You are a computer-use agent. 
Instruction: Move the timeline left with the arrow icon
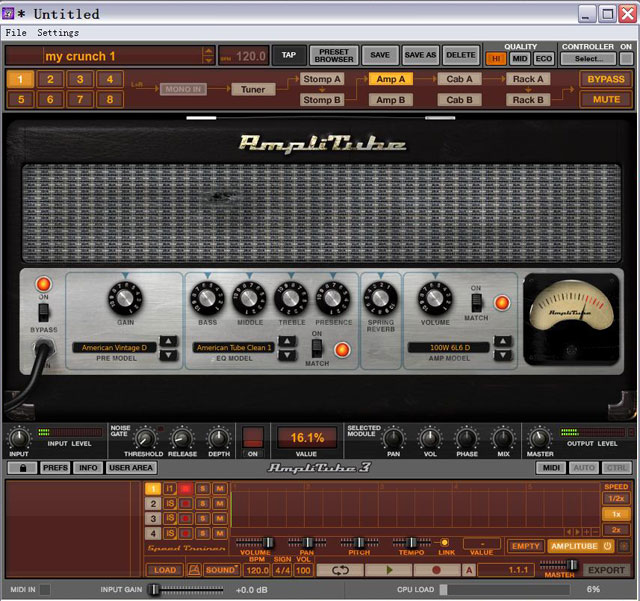569,532
